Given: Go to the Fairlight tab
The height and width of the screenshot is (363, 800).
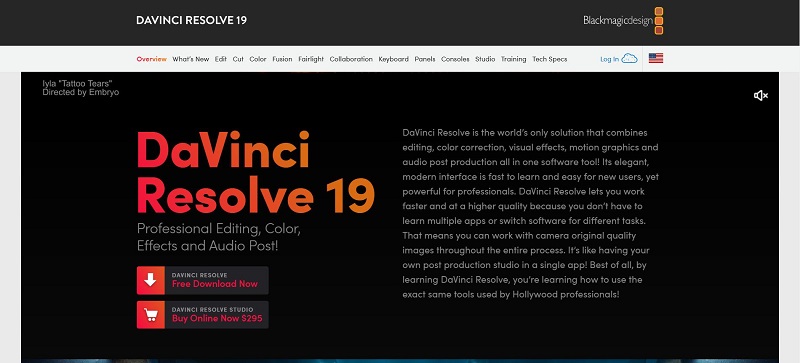Looking at the screenshot, I should pos(311,59).
